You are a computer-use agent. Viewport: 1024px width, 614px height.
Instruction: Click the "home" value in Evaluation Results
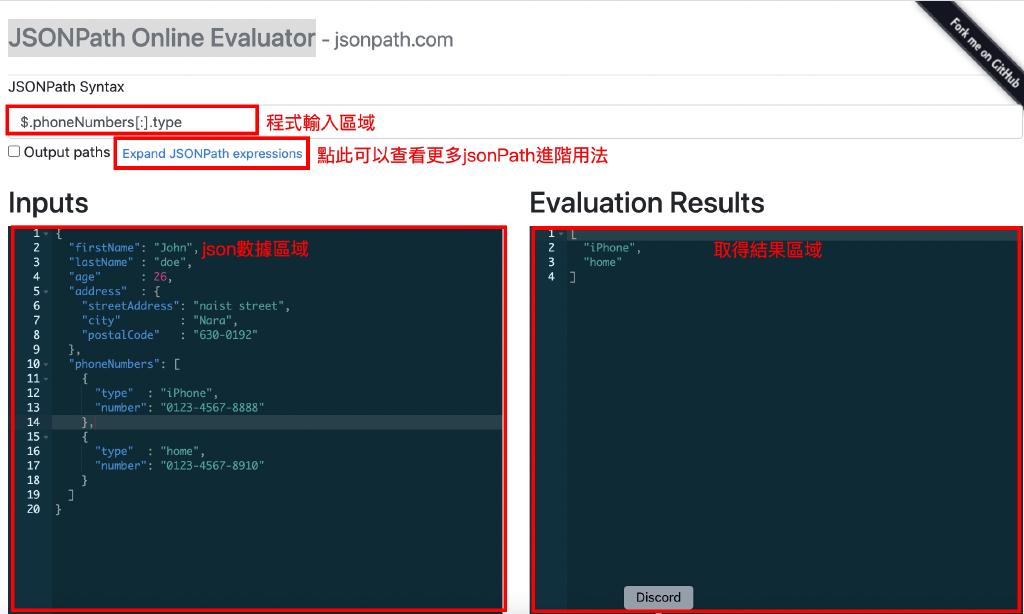[x=602, y=262]
